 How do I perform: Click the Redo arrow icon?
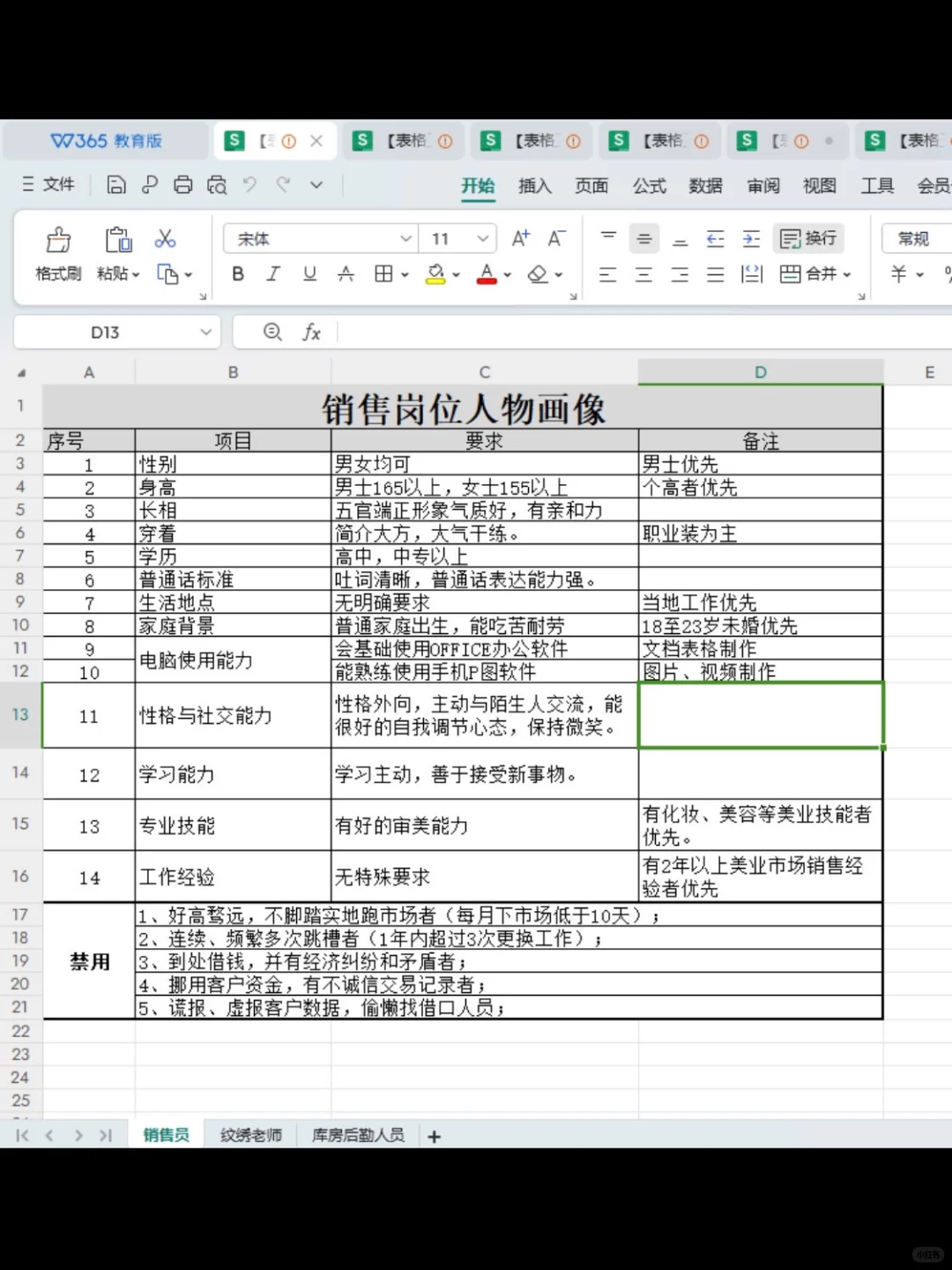(x=283, y=184)
